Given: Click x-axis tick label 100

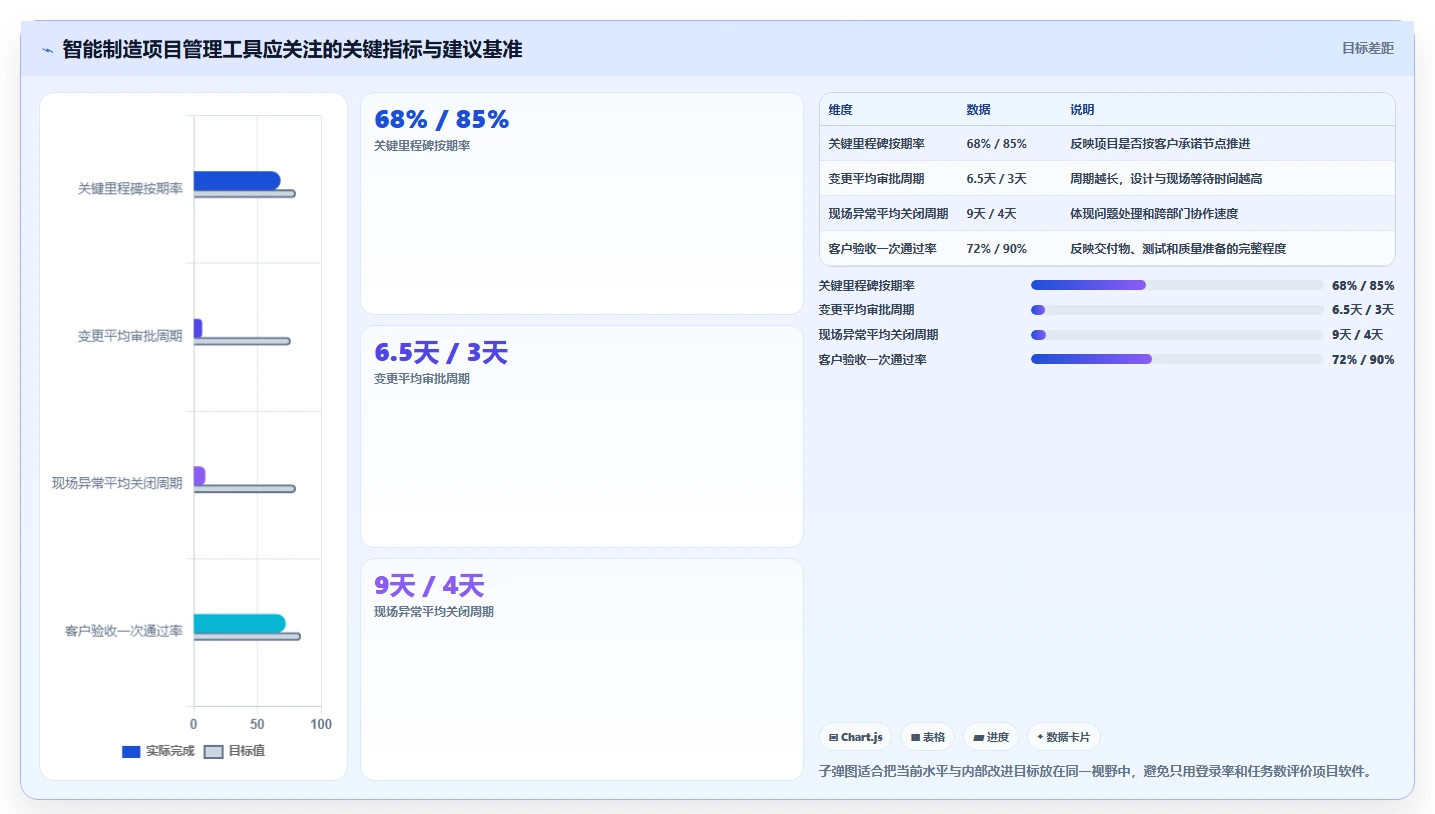Looking at the screenshot, I should click(321, 724).
